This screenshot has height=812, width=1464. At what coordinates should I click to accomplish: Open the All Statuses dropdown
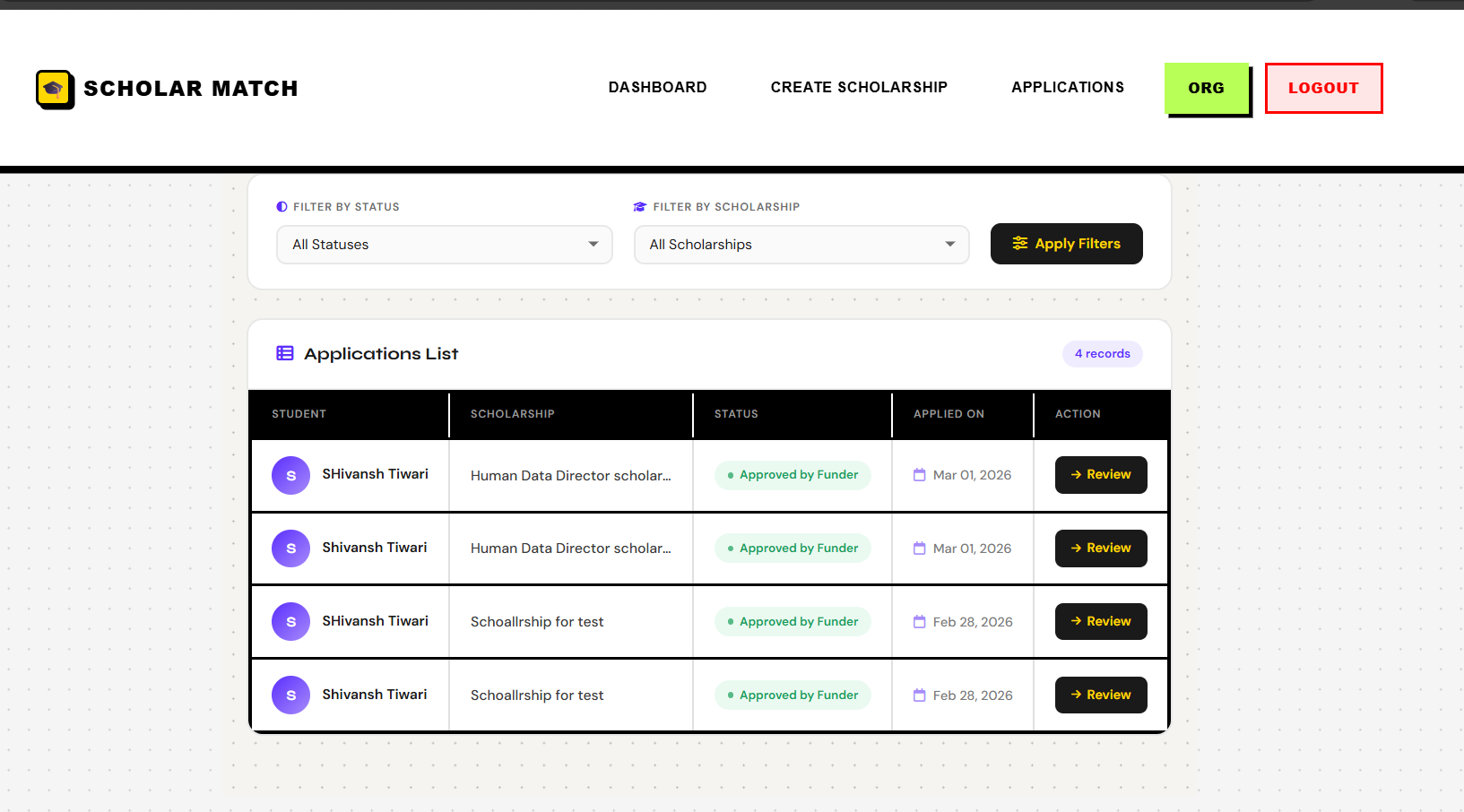click(445, 245)
